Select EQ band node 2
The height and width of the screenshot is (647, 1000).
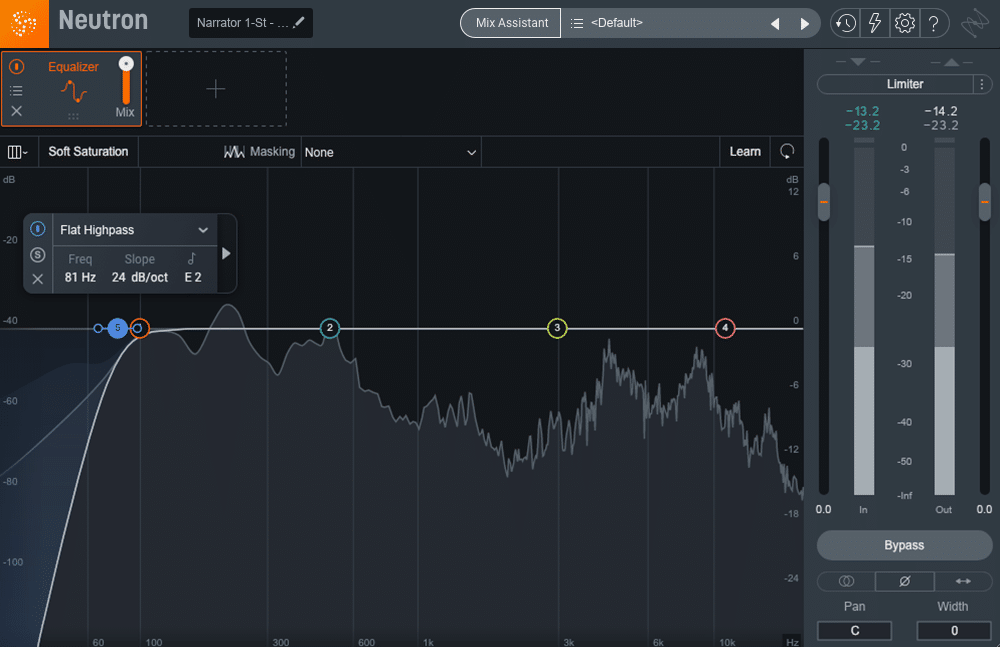(330, 328)
